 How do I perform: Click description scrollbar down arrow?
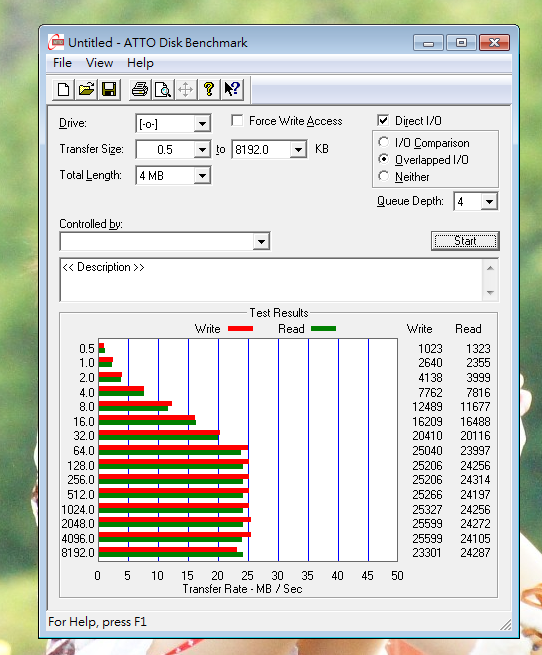tap(490, 292)
